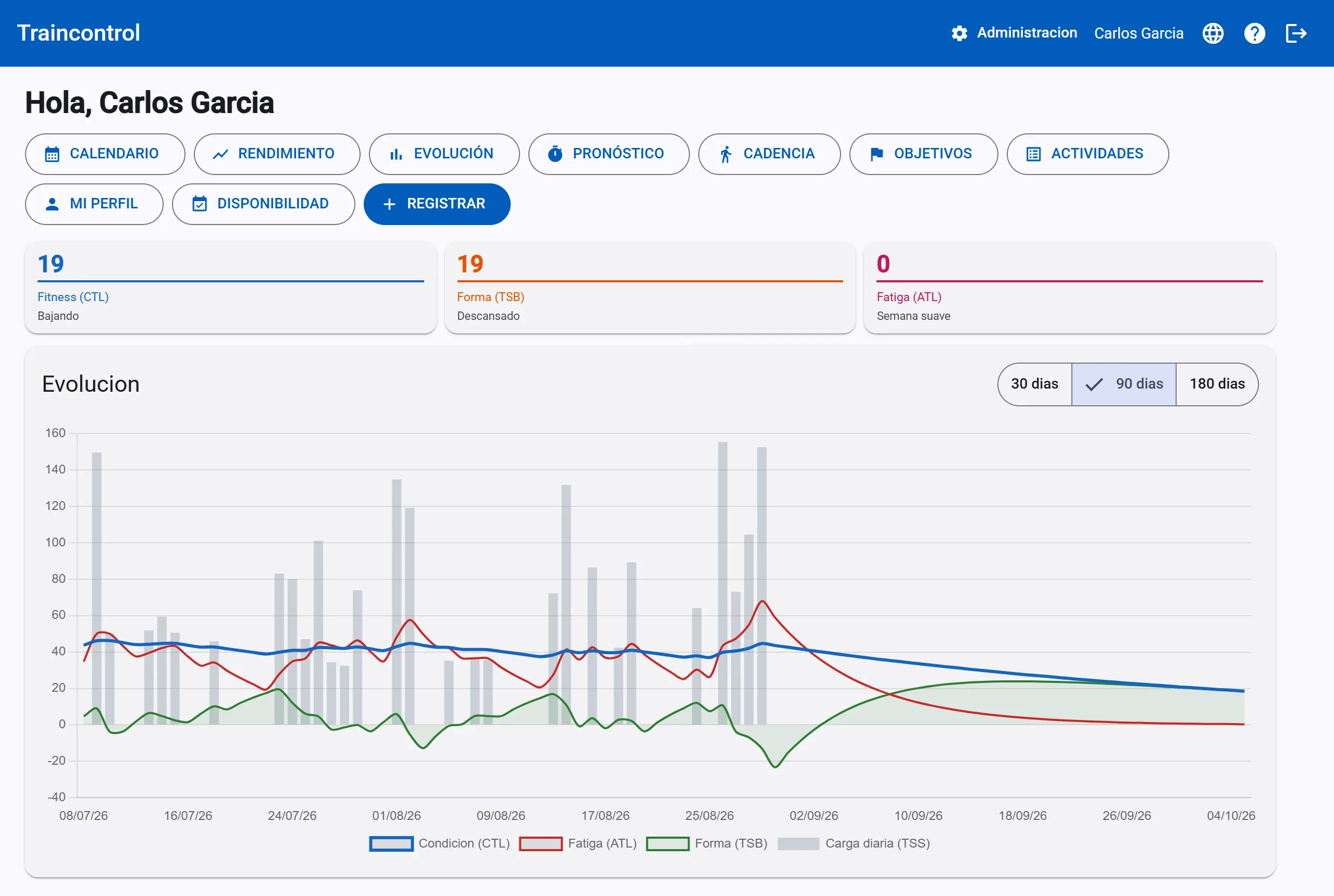
Task: Select the 90 dias range
Action: 1123,384
